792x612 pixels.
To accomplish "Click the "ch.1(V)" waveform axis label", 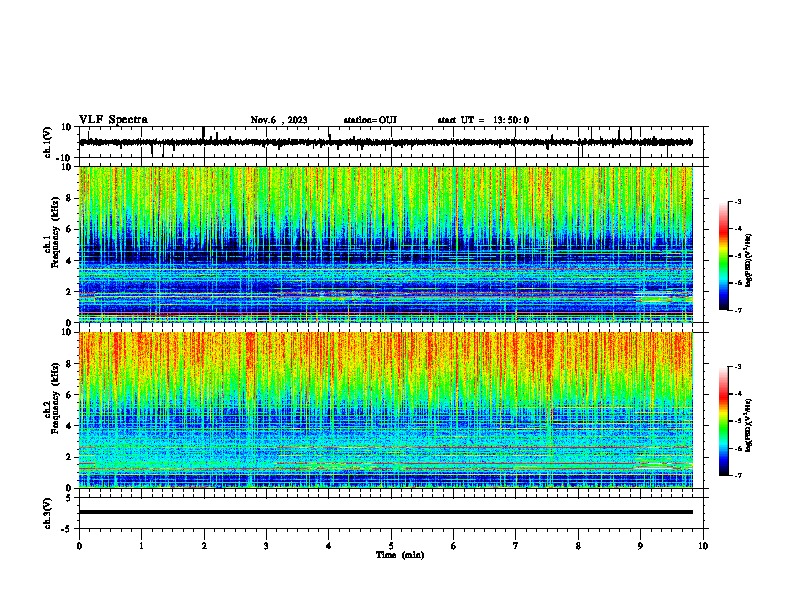I will click(47, 142).
